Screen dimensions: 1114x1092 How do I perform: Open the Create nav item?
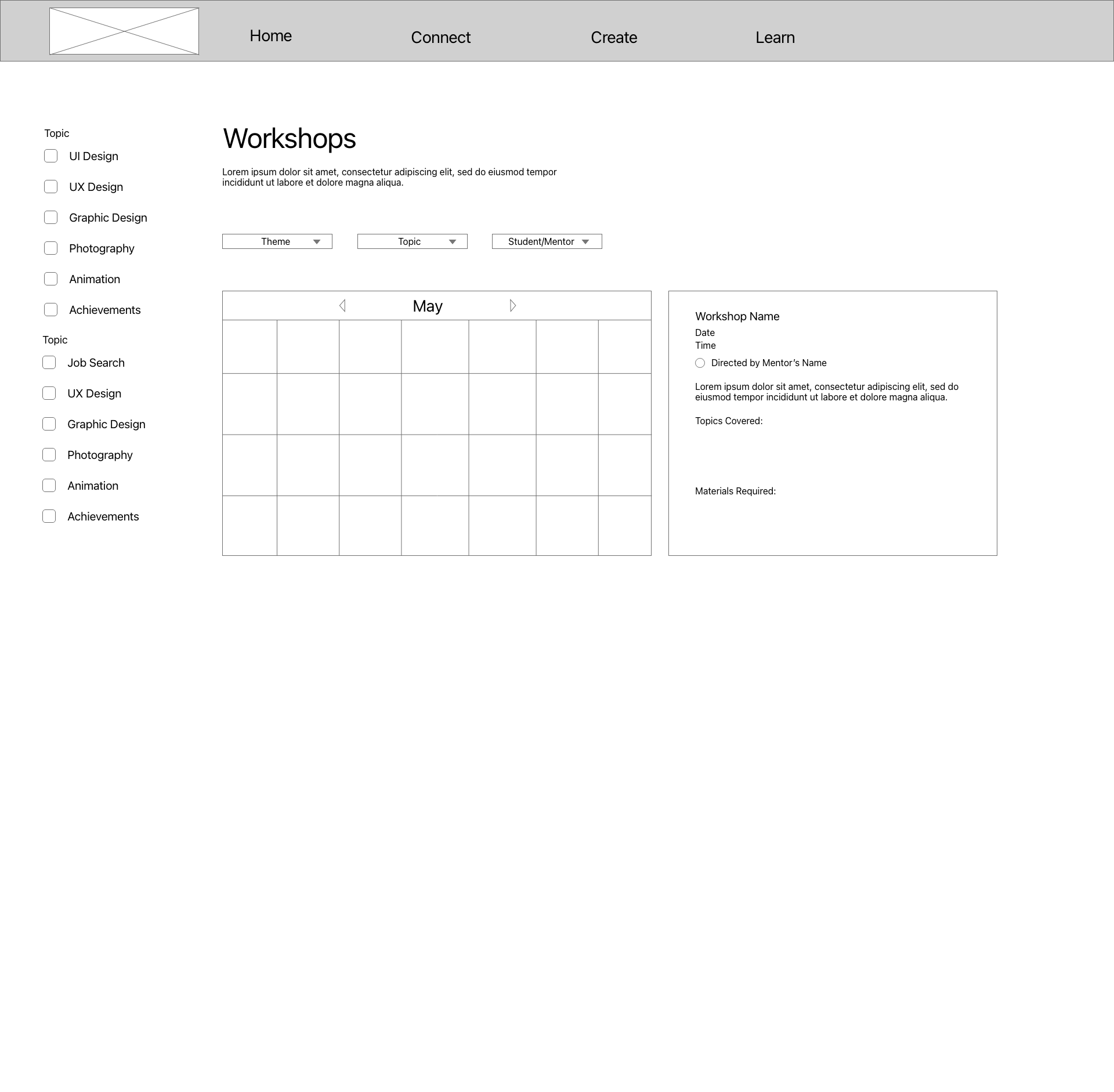coord(614,38)
